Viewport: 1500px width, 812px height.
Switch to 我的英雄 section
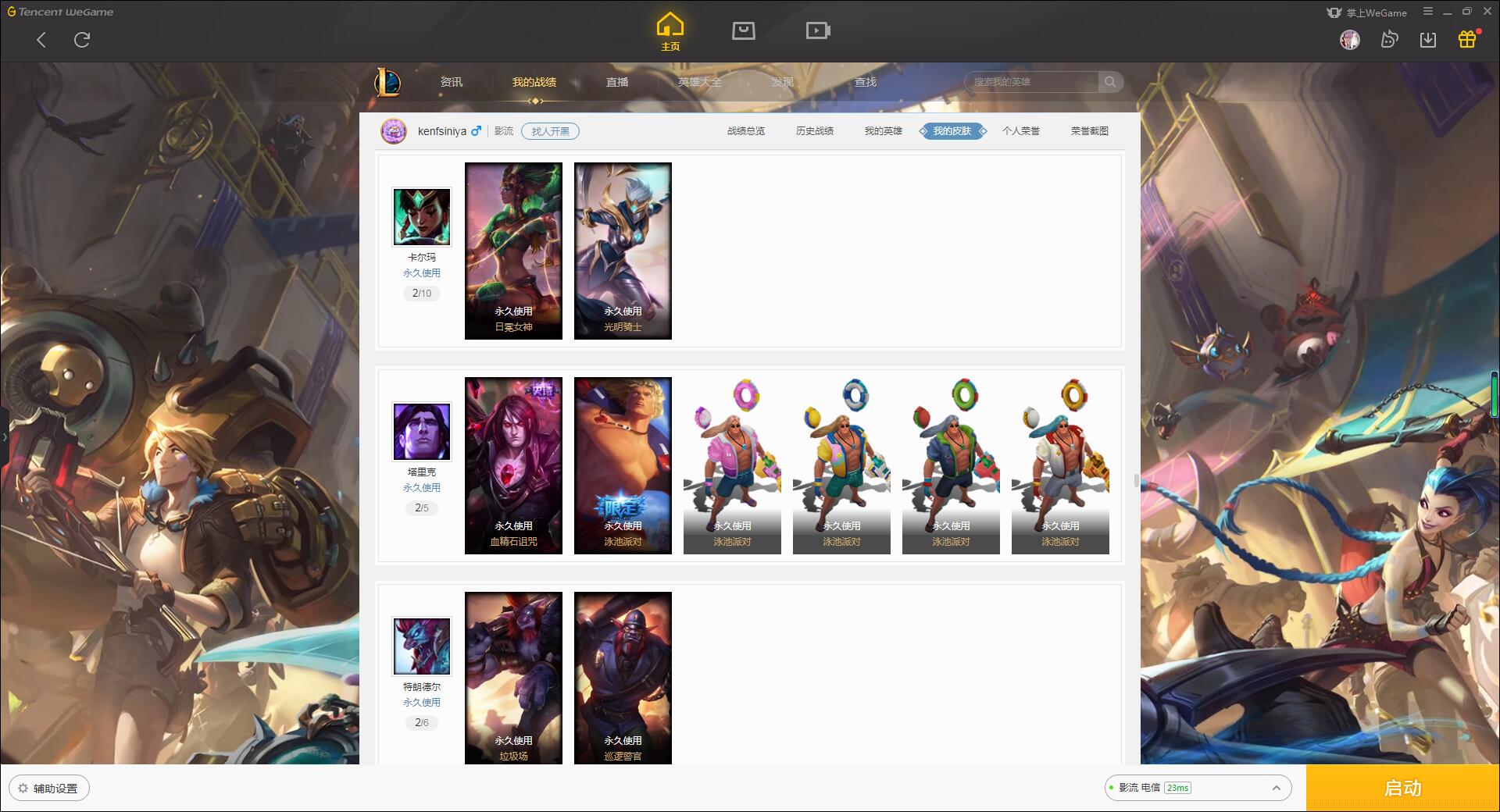pyautogui.click(x=884, y=131)
